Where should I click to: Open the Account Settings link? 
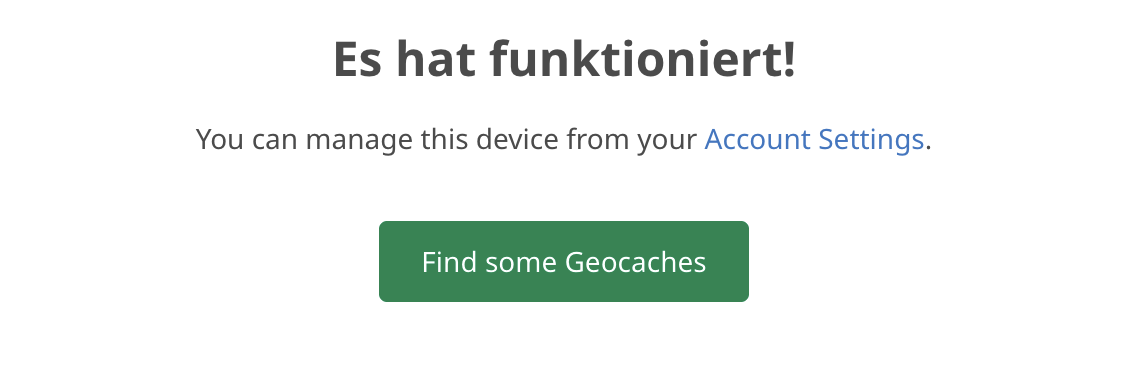click(814, 139)
